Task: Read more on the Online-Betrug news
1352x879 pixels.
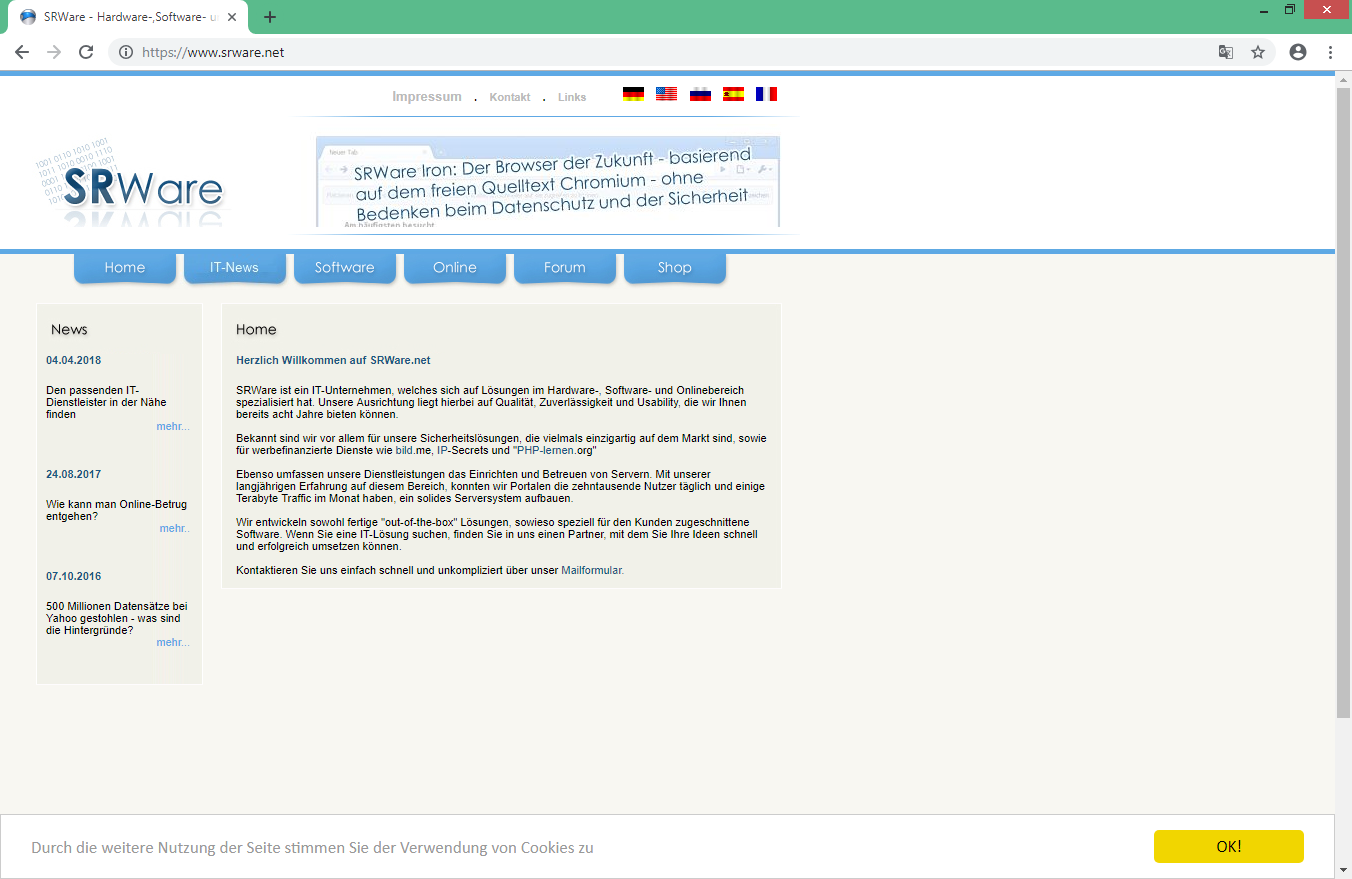Action: pyautogui.click(x=174, y=528)
